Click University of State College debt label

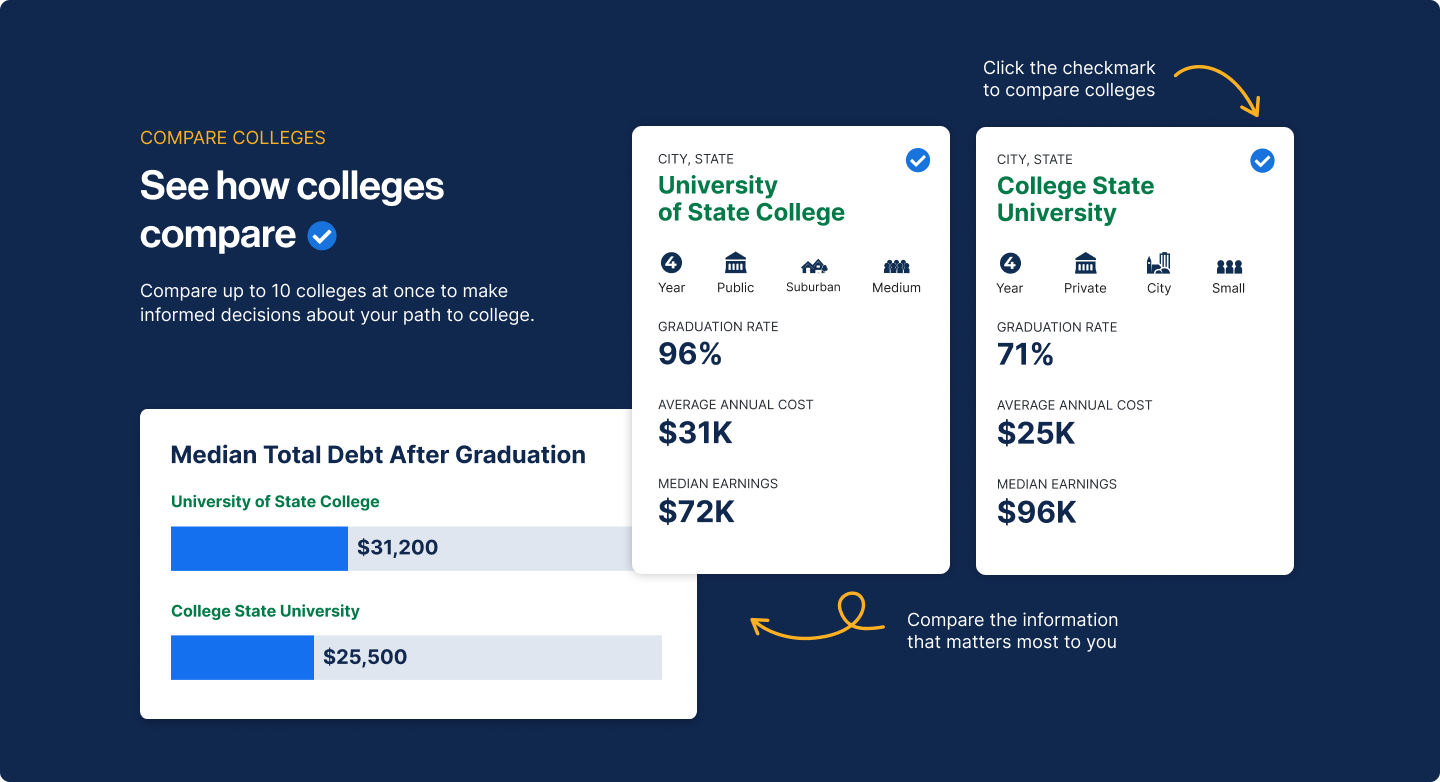point(275,501)
